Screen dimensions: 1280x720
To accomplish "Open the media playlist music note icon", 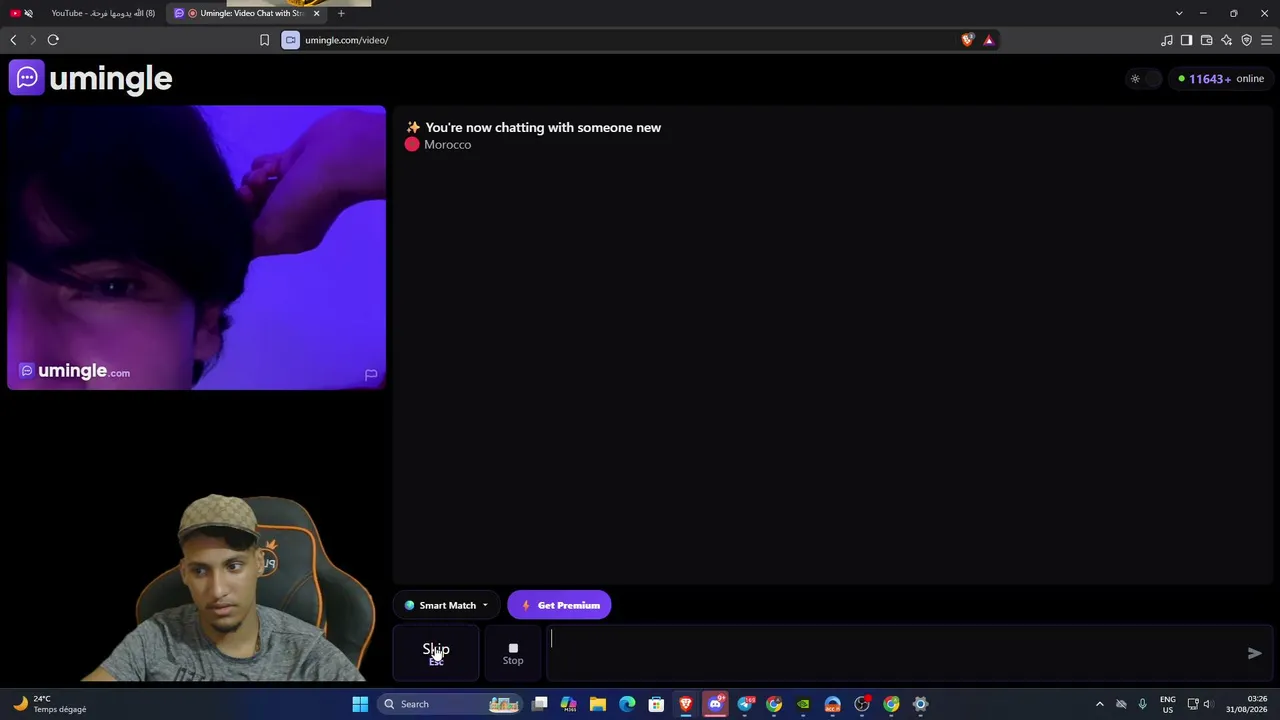I will tap(1166, 40).
